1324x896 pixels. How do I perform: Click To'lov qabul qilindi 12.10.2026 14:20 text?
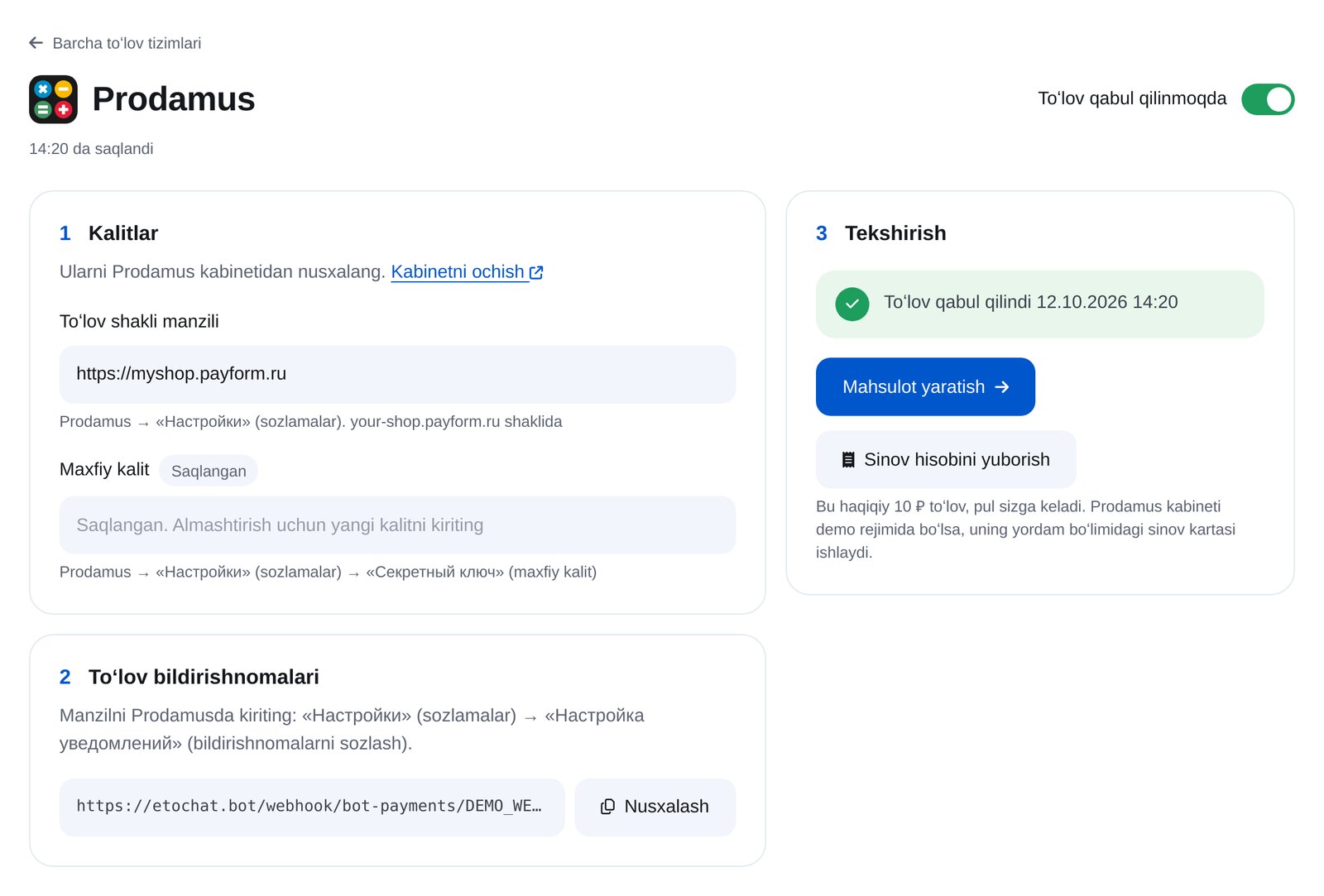pyautogui.click(x=1030, y=303)
